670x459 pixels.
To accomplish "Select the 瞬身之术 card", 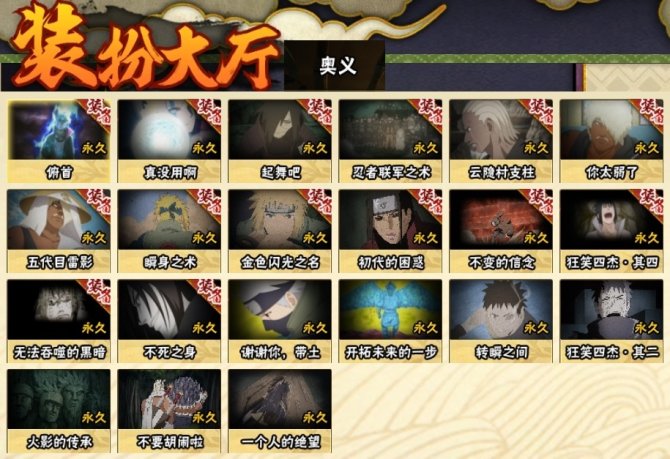I will 169,231.
